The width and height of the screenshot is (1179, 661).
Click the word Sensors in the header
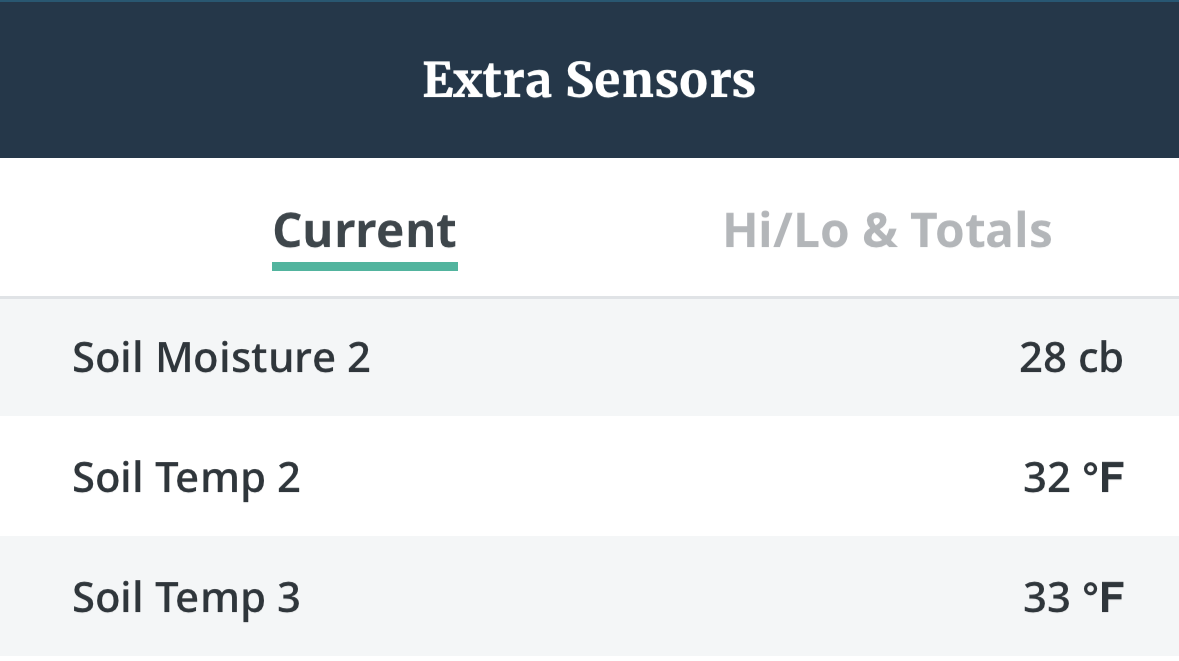(x=660, y=80)
